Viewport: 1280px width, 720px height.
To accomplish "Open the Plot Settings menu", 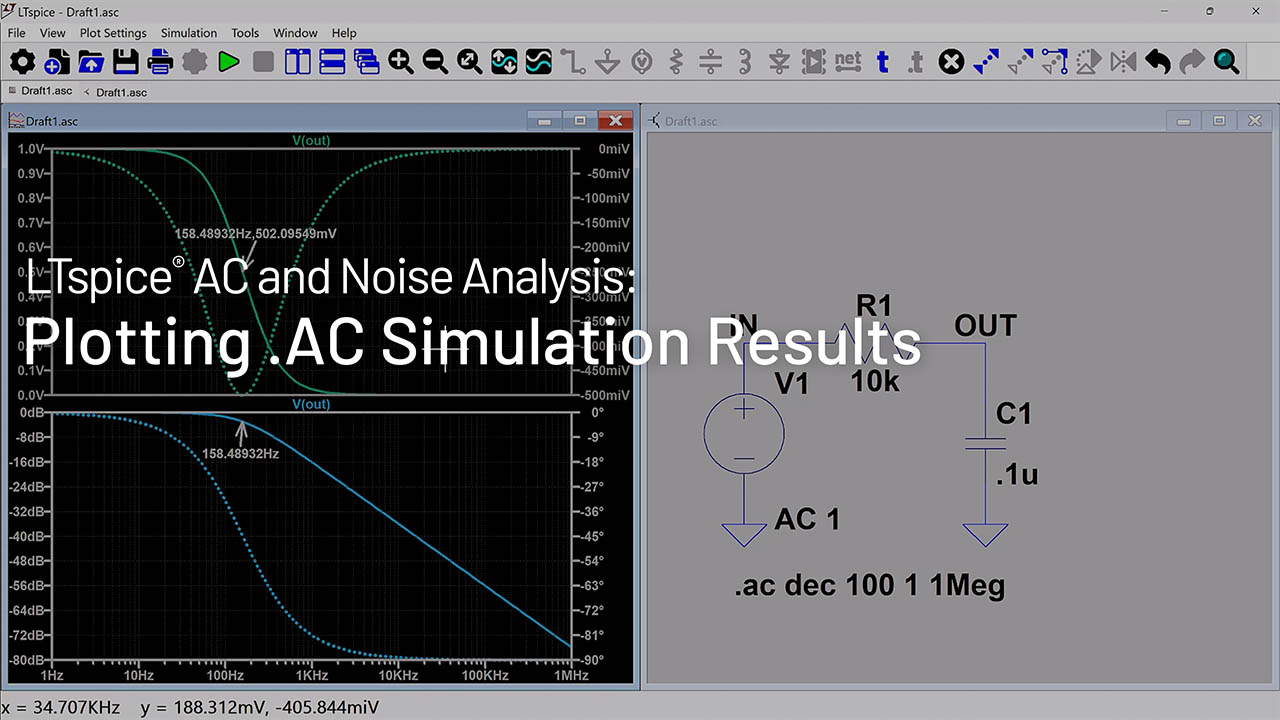I will (x=113, y=33).
